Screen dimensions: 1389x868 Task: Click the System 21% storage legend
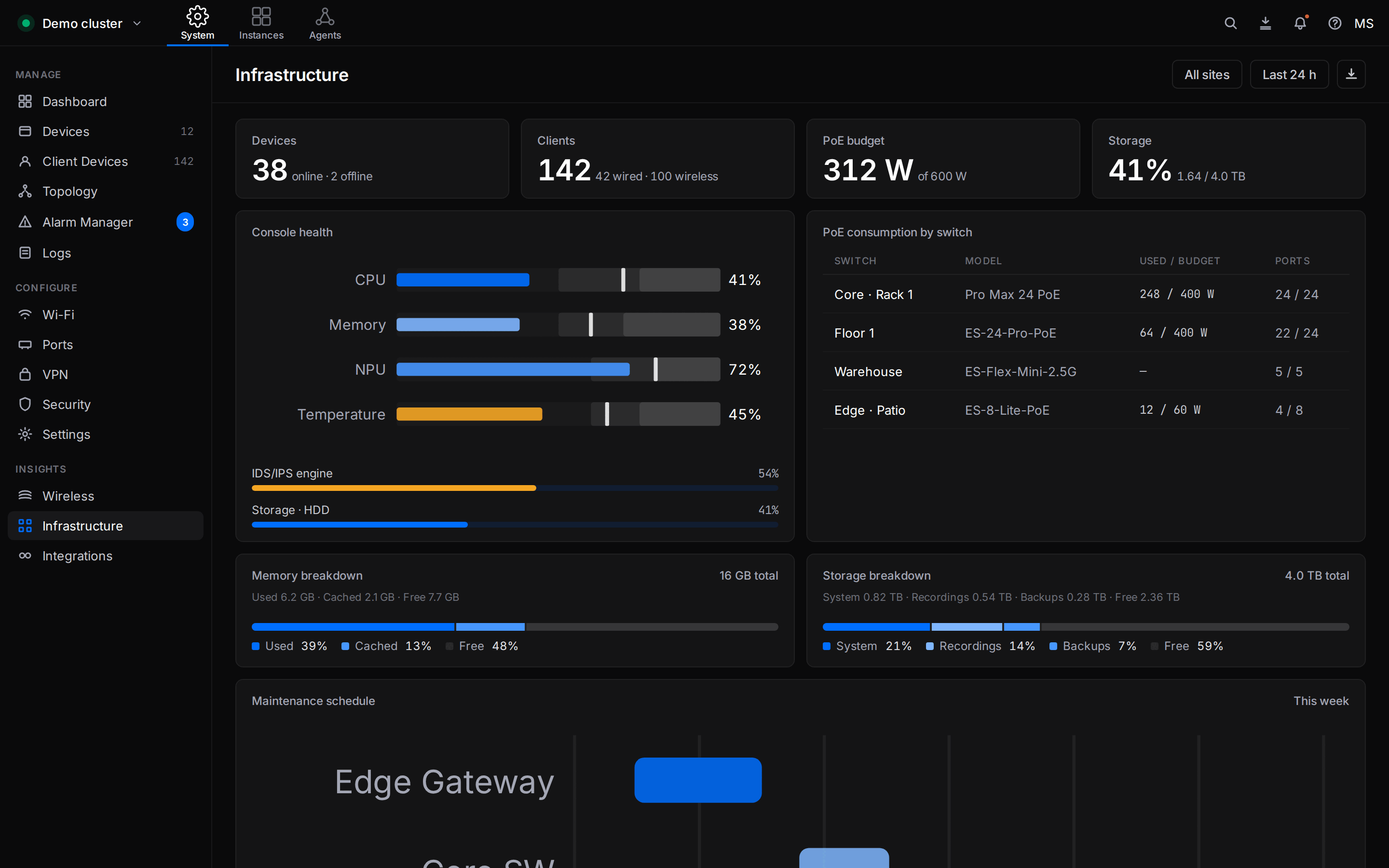[867, 646]
